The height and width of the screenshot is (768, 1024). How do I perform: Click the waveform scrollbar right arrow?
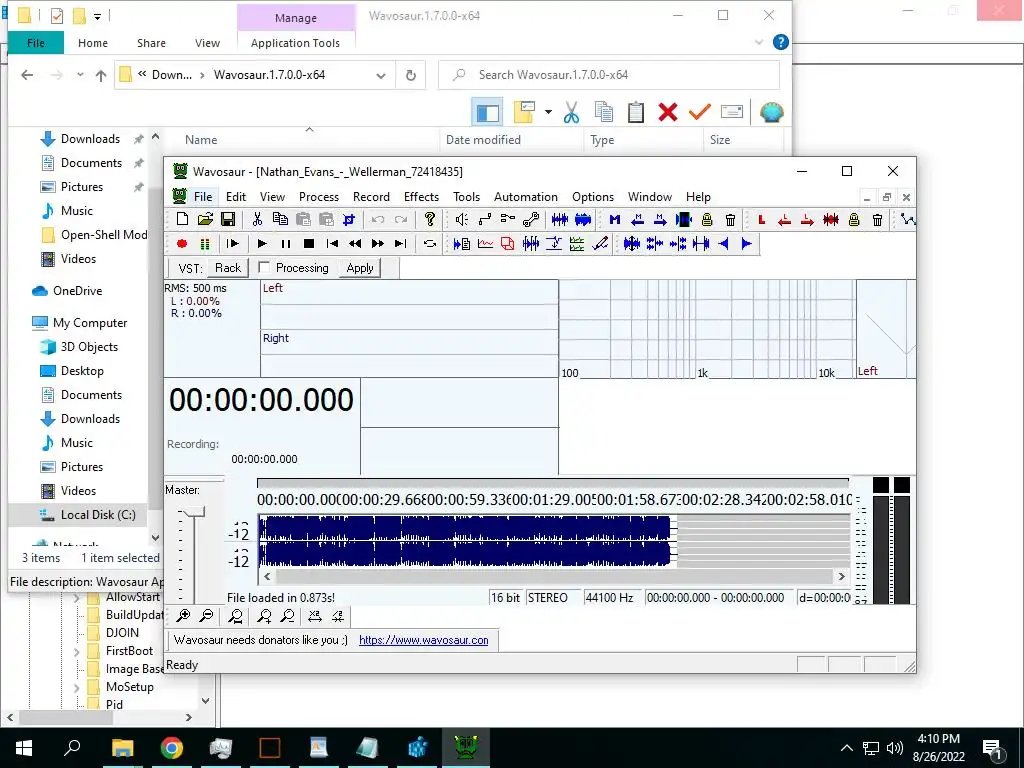[x=841, y=576]
